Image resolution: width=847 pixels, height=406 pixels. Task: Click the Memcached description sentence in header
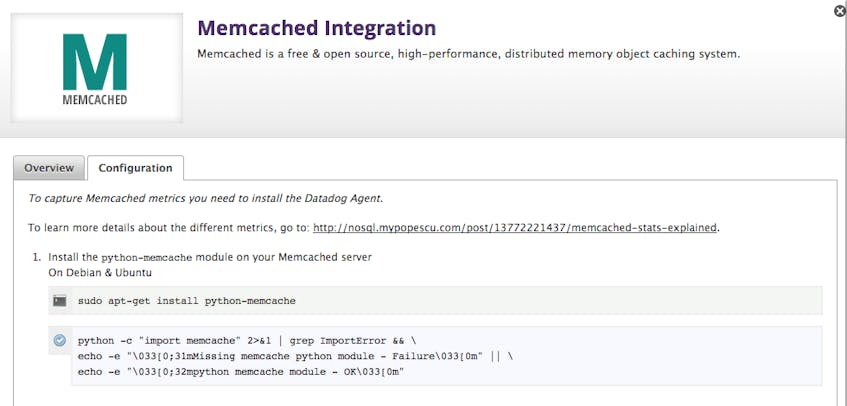point(468,54)
